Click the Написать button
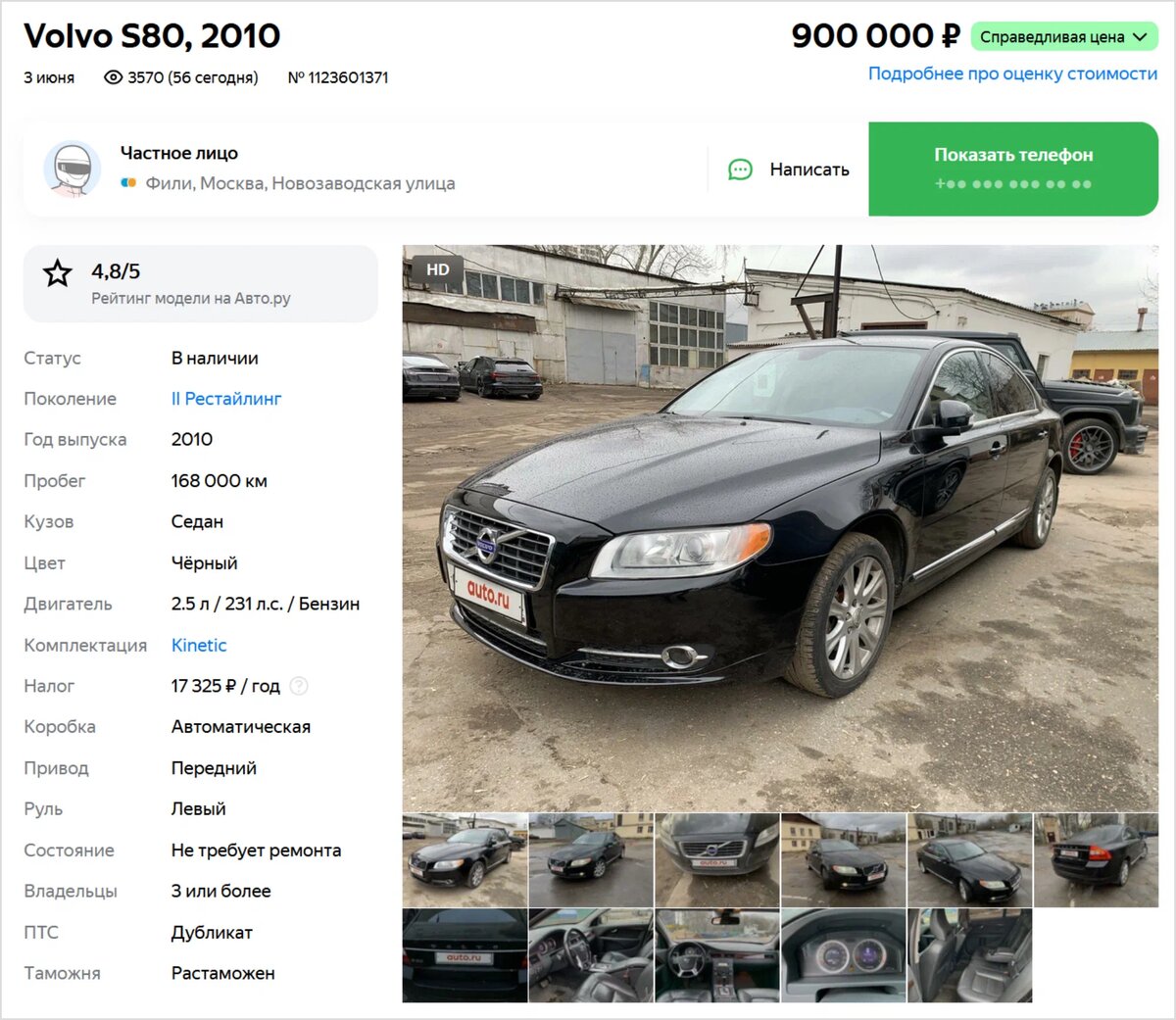Viewport: 1176px width, 1020px height. [789, 170]
